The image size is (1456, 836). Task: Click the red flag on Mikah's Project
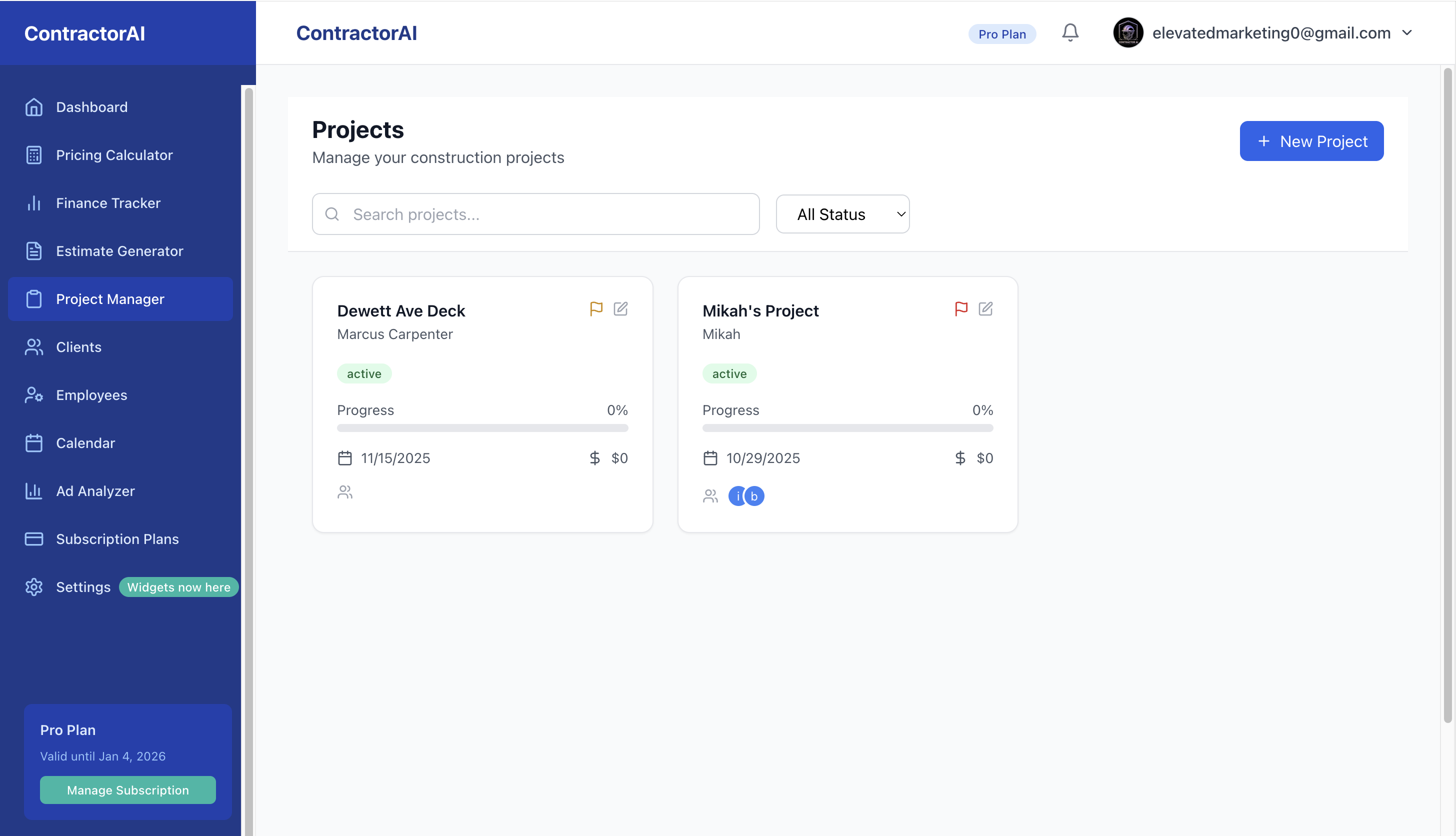coord(960,308)
